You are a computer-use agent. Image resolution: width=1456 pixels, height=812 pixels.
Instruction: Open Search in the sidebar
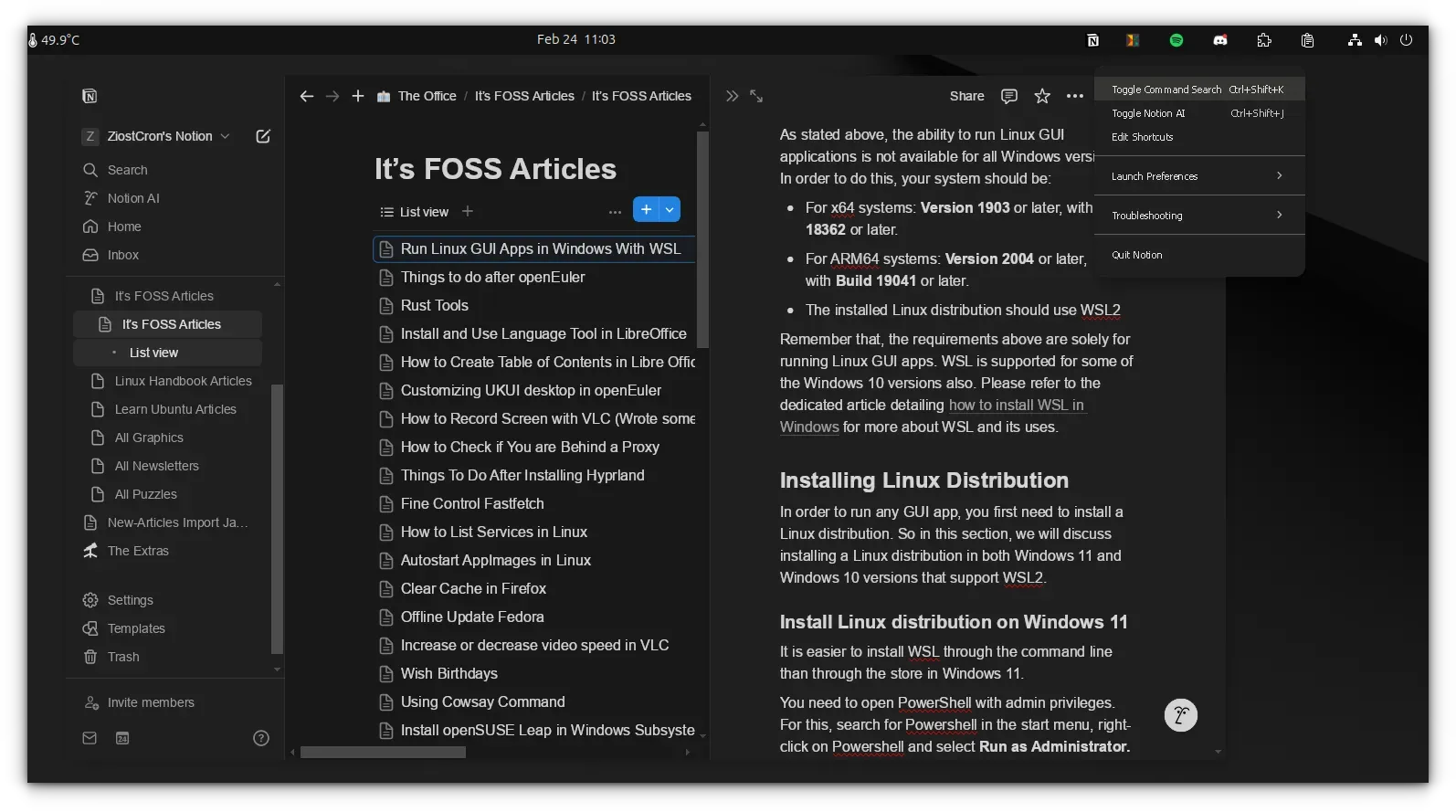[x=127, y=170]
